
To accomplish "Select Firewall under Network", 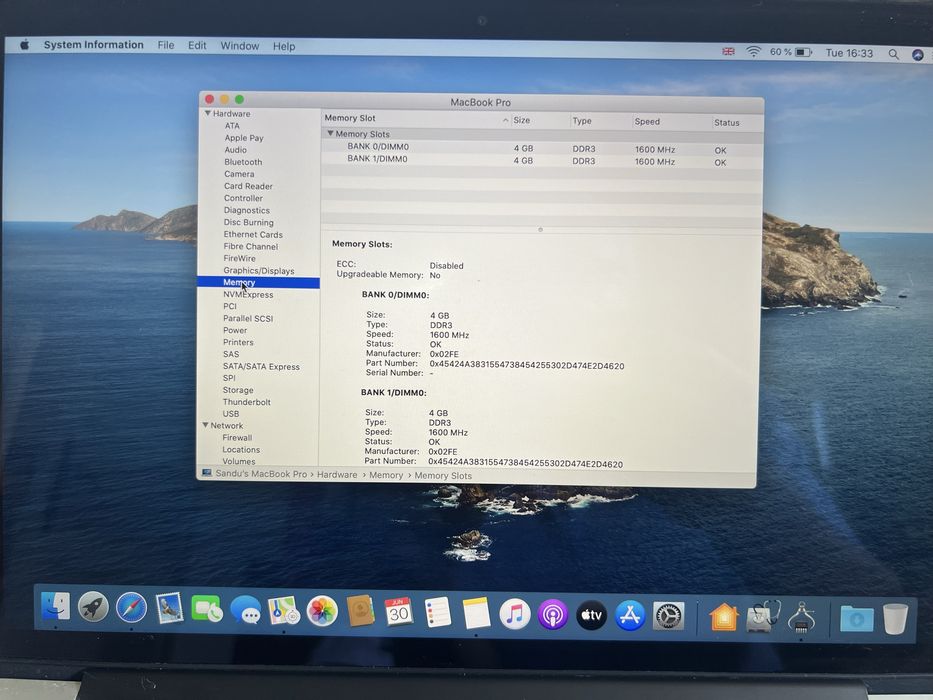I will click(x=237, y=438).
